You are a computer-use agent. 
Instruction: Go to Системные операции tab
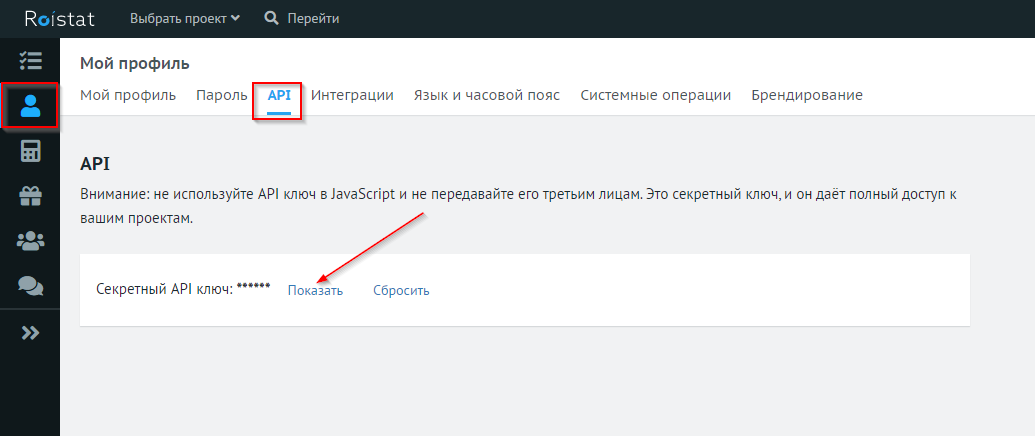click(655, 95)
